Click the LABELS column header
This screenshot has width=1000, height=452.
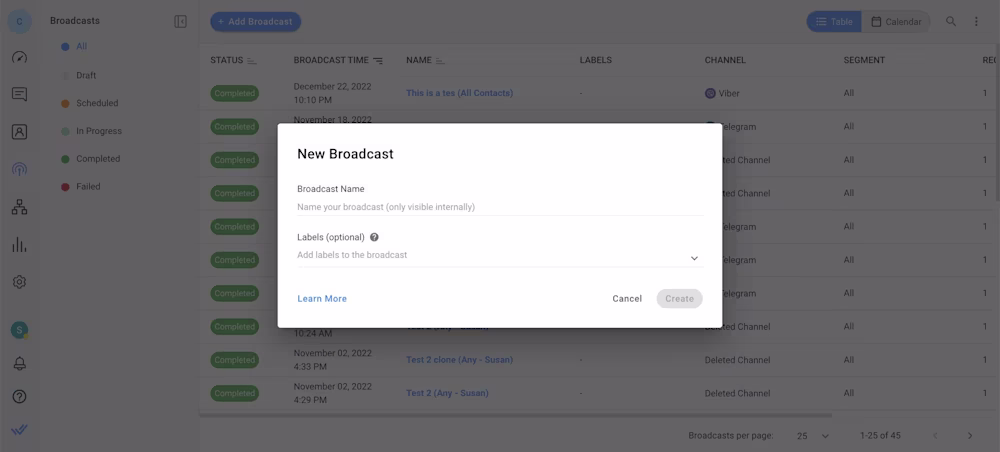[596, 60]
